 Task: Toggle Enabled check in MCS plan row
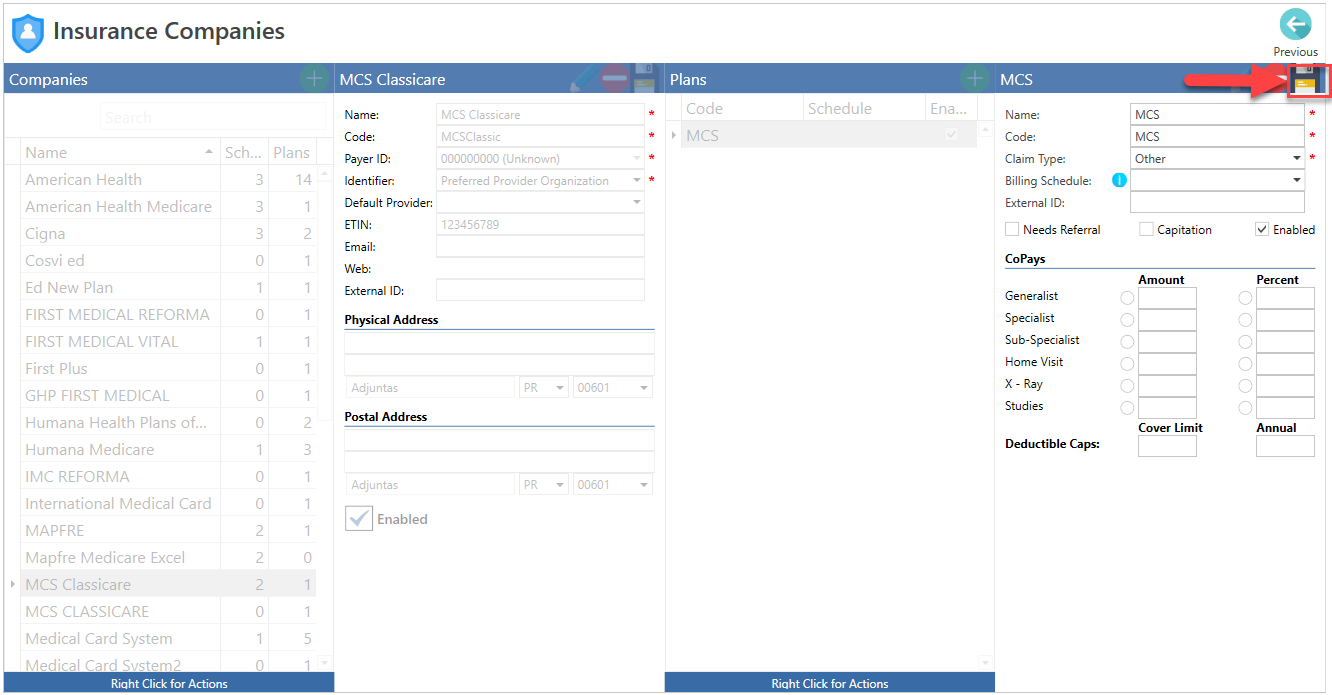(951, 135)
